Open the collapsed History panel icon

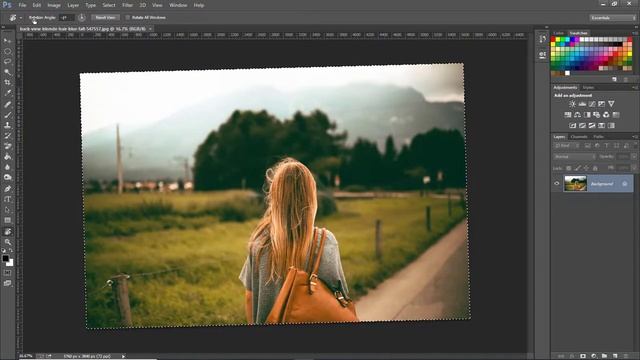[x=542, y=39]
